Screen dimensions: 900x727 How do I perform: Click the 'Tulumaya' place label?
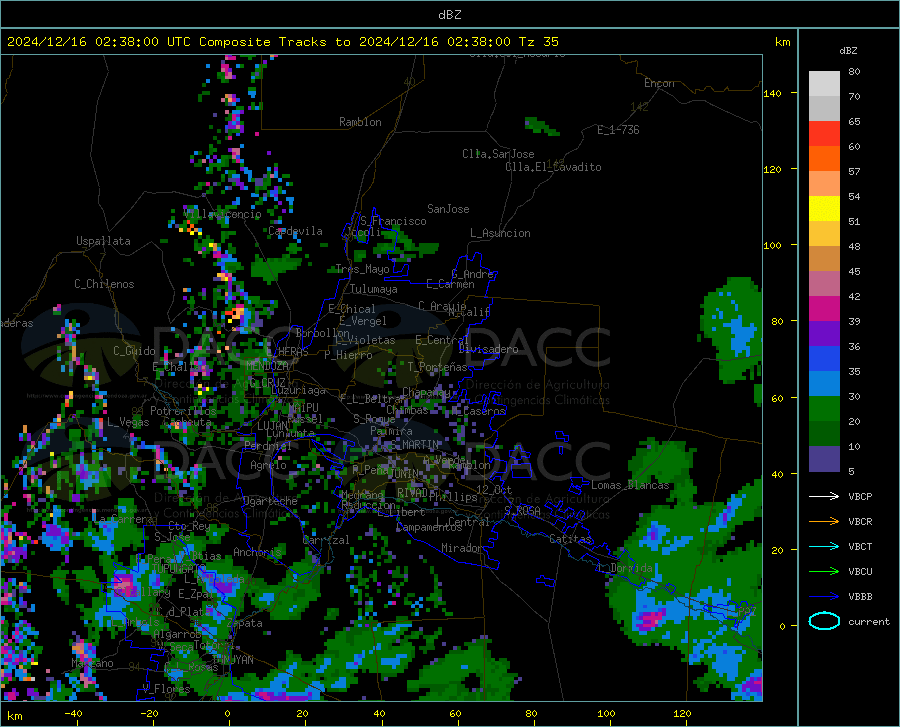(373, 289)
